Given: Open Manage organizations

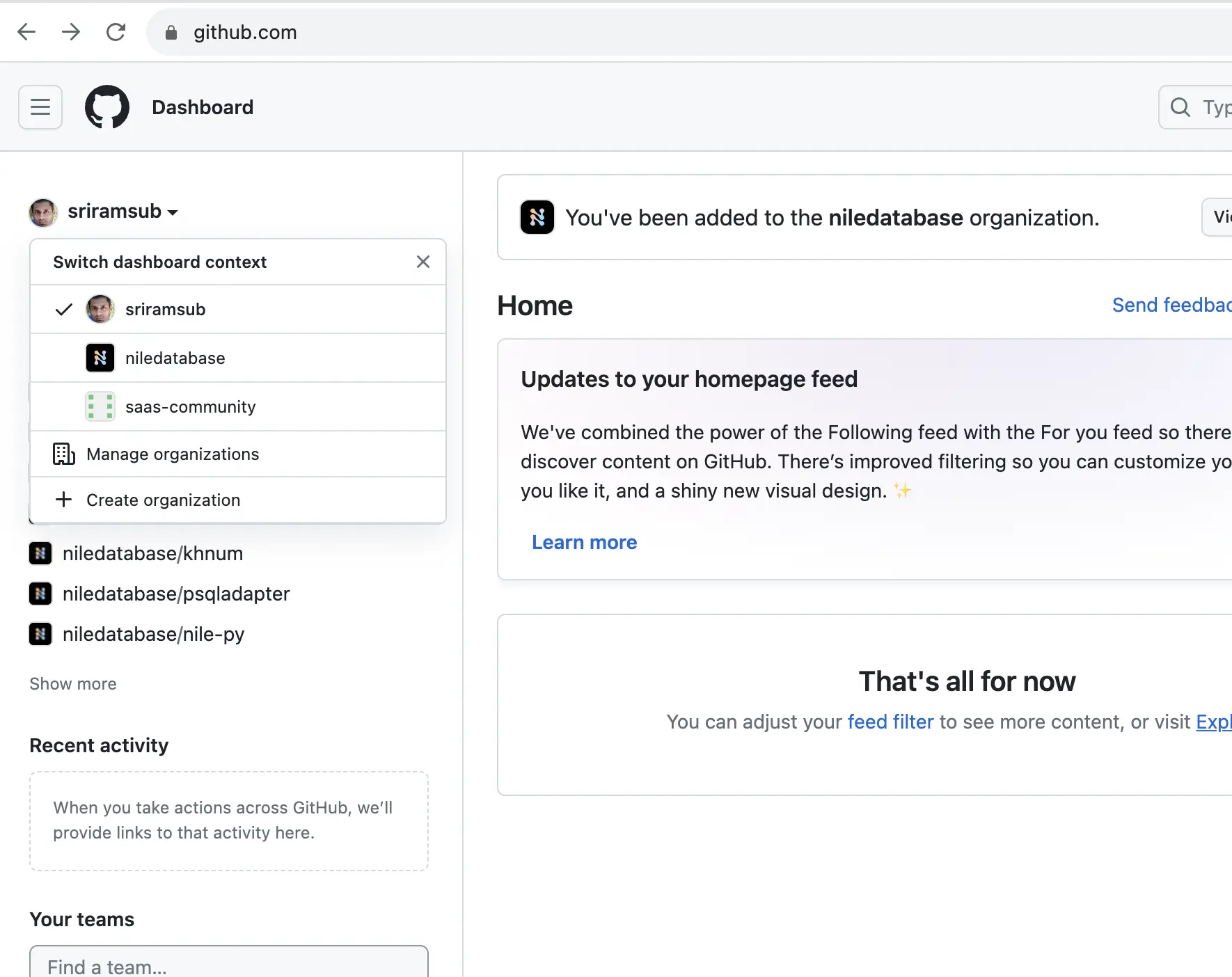Looking at the screenshot, I should click(x=173, y=454).
